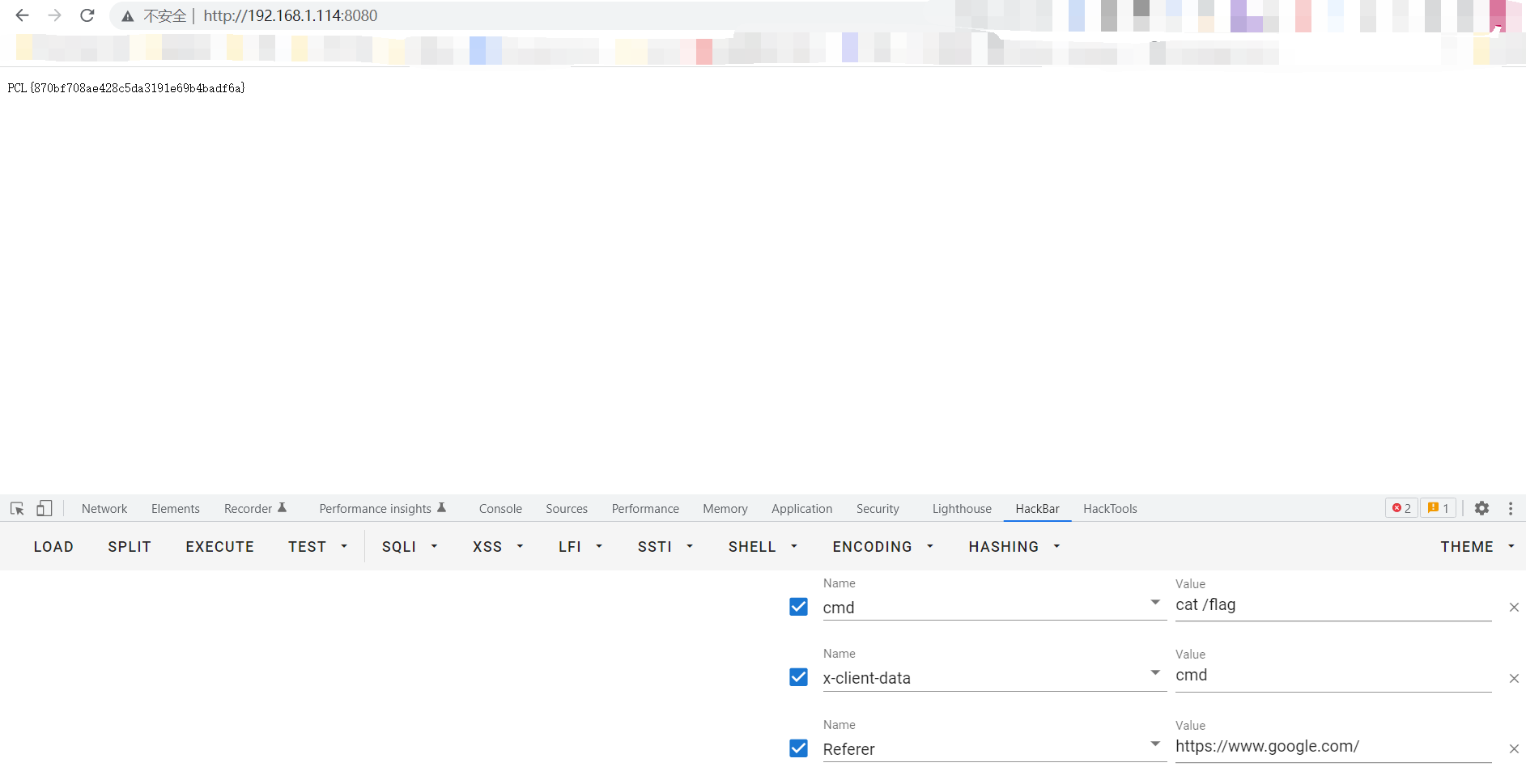This screenshot has width=1526, height=784.
Task: Switch to the Network tab
Action: point(104,508)
